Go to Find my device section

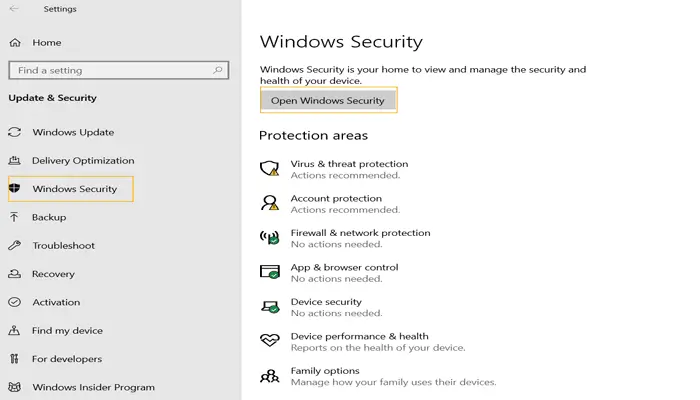click(x=66, y=331)
